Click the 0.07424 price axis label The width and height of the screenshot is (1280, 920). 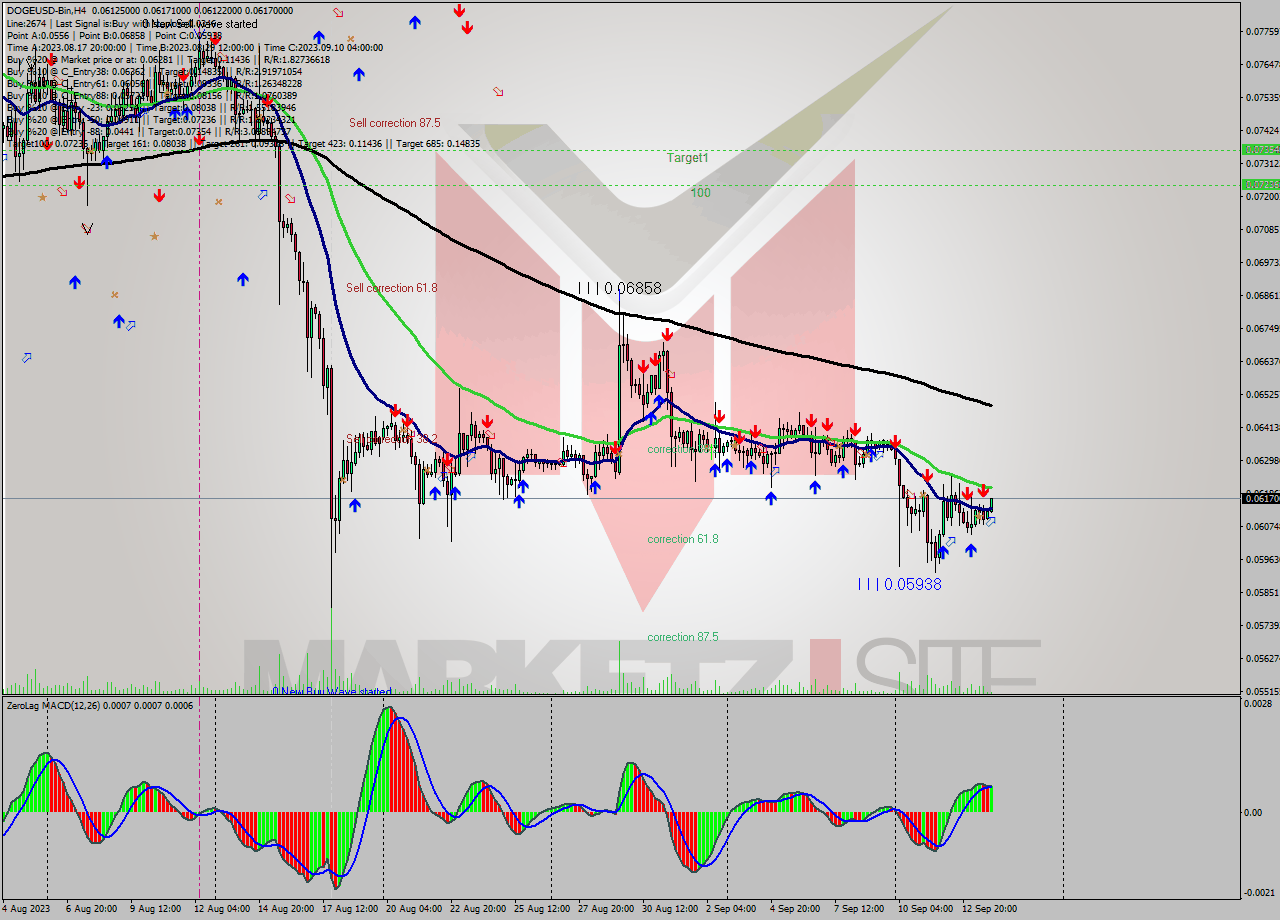(1262, 130)
